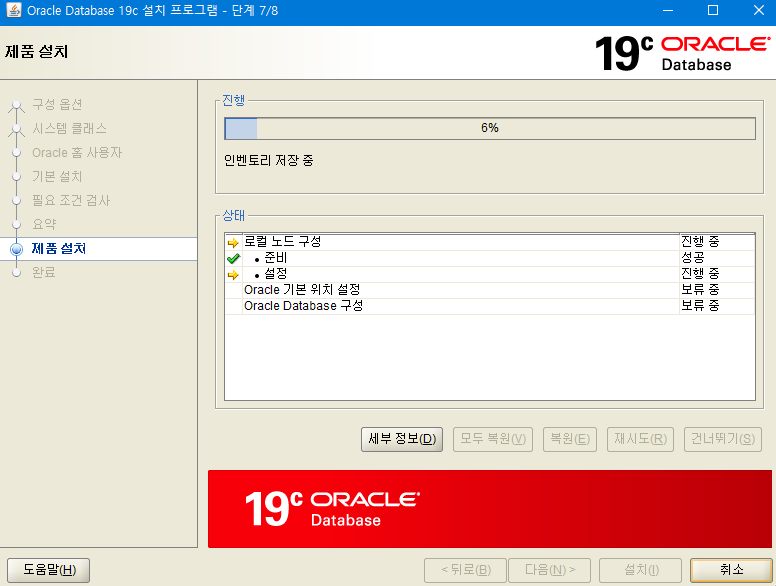Select the 설정 status row

tap(489, 274)
